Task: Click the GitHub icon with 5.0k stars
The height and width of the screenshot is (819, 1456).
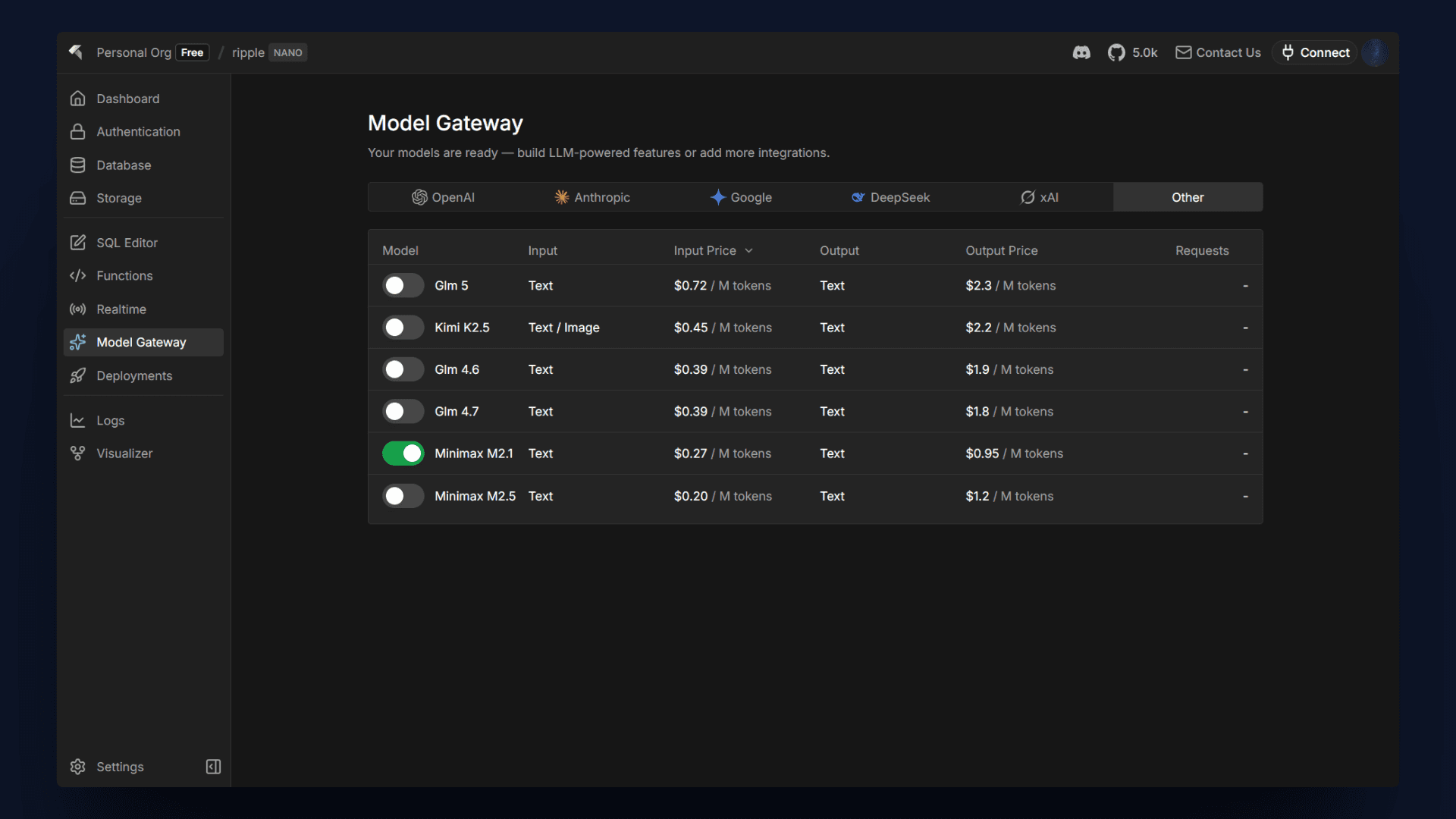Action: (x=1116, y=52)
